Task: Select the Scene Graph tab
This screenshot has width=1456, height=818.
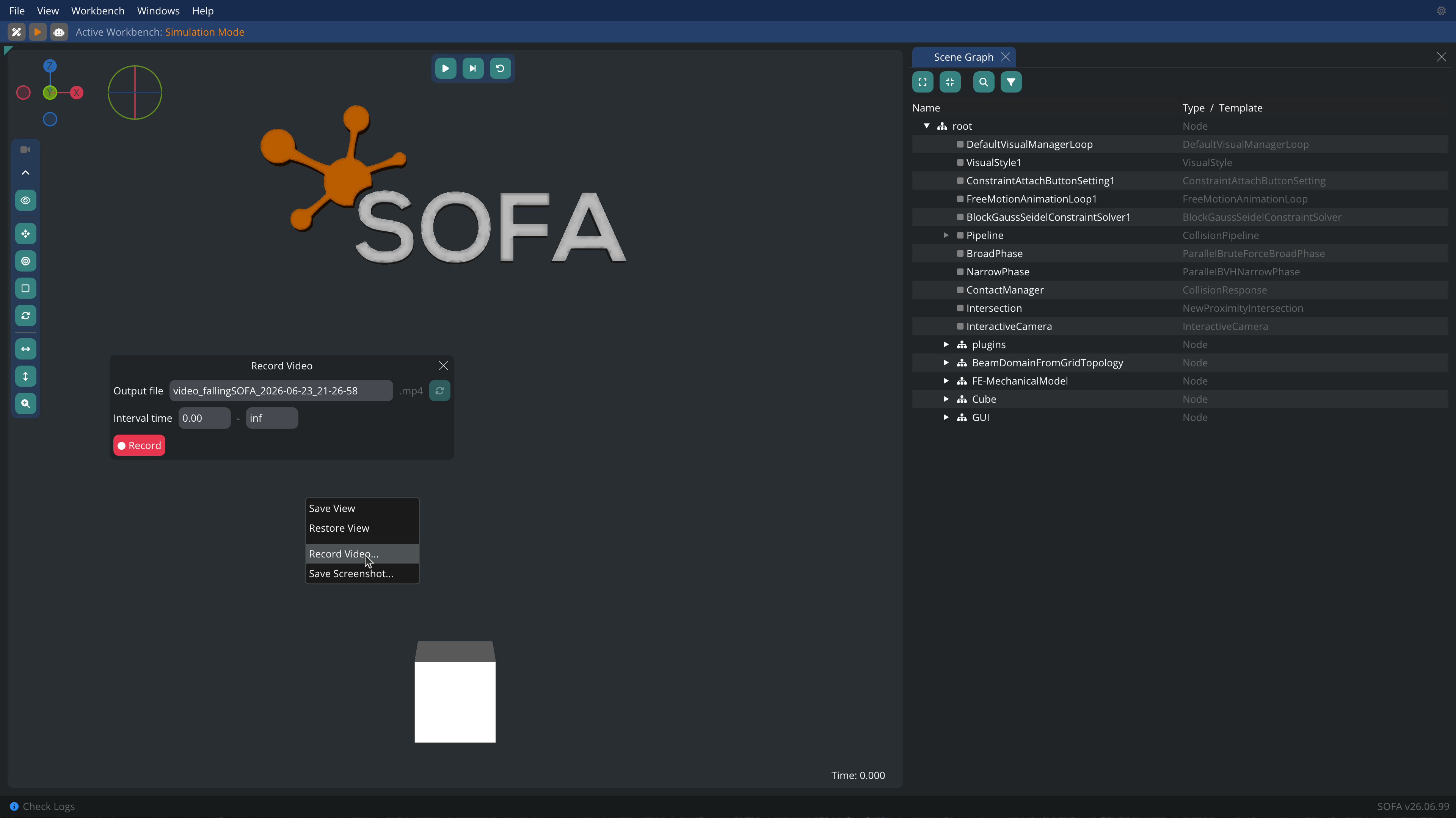Action: click(x=963, y=57)
